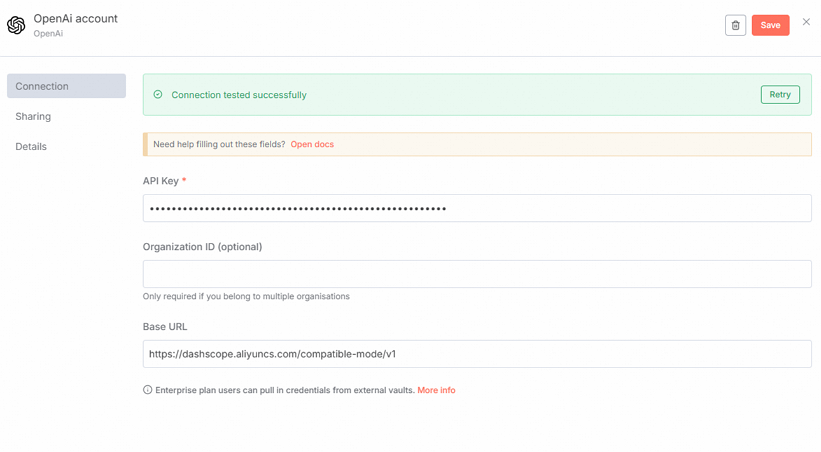Viewport: 821px width, 452px height.
Task: Click the 'OpenAi' subtitle under the title
Action: 48,34
